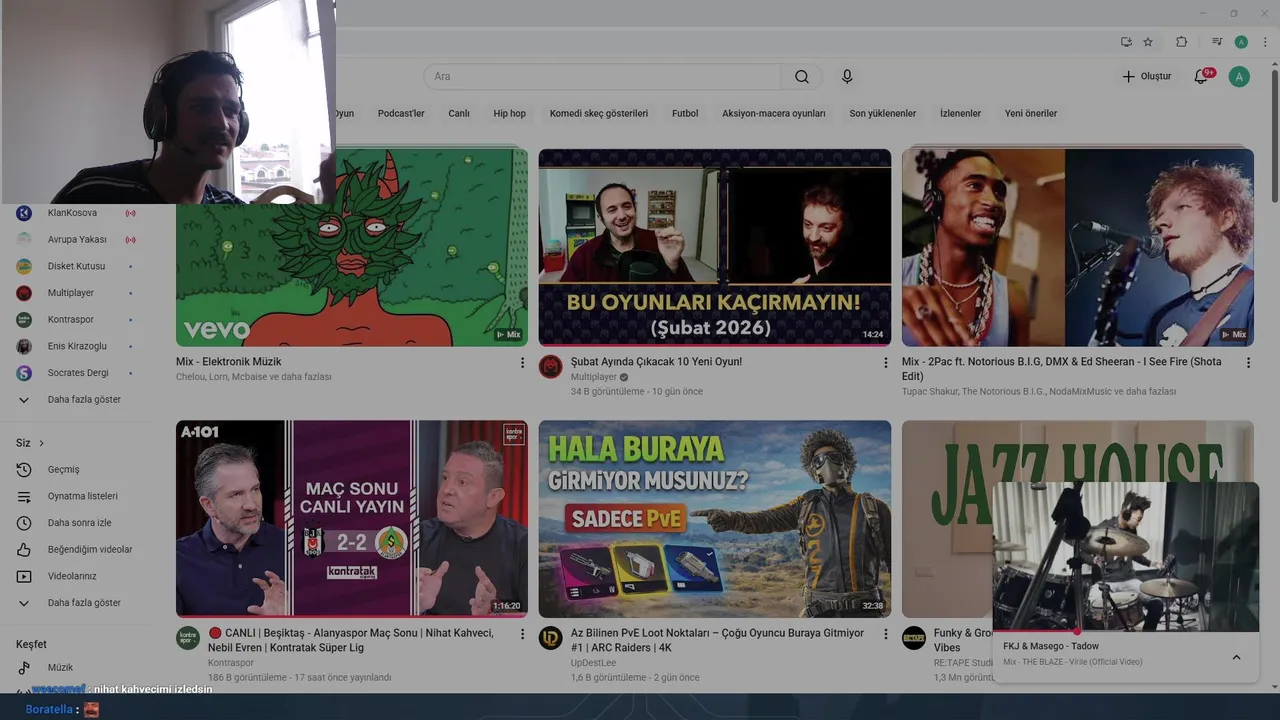
Task: Select the Podcast'ler filter chip
Action: (x=401, y=113)
